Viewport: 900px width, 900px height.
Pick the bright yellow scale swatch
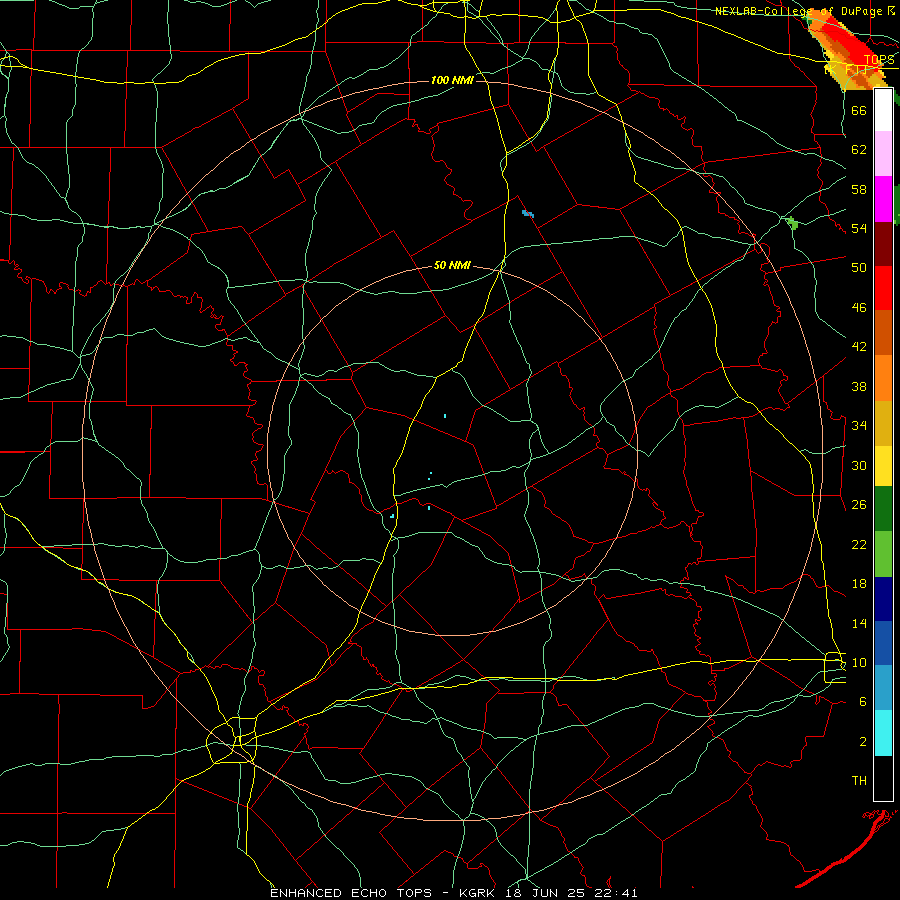[883, 465]
